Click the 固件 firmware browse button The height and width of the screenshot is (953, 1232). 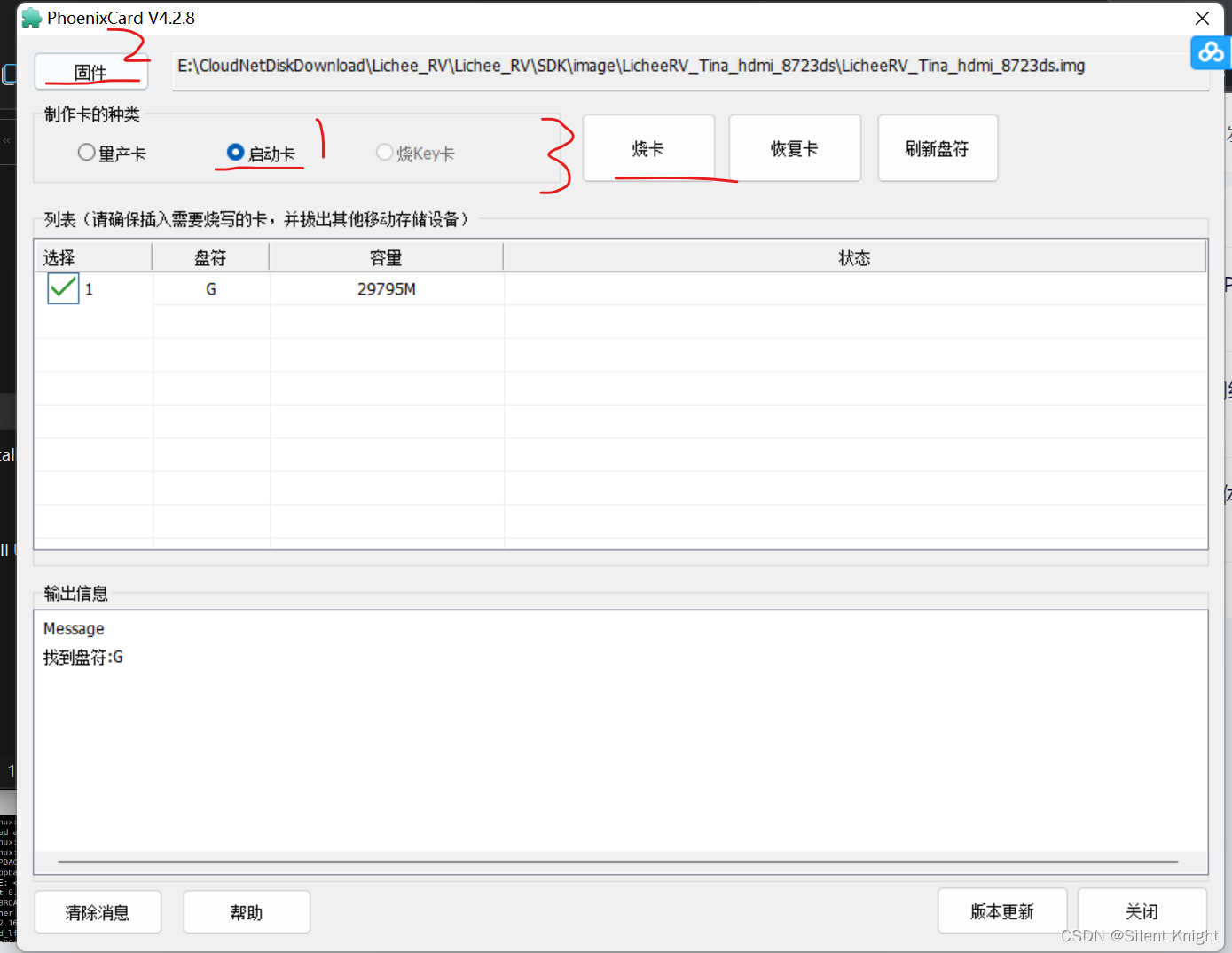click(91, 72)
